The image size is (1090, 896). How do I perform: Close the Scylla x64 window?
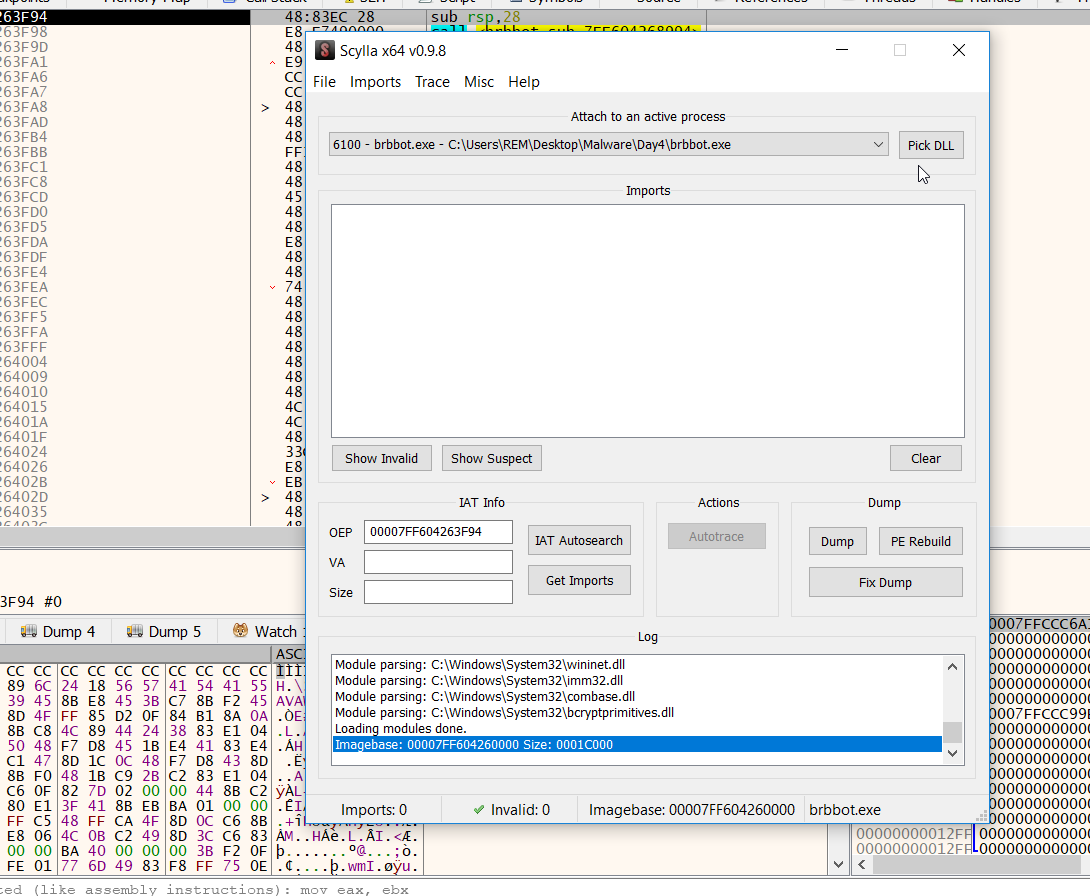958,50
